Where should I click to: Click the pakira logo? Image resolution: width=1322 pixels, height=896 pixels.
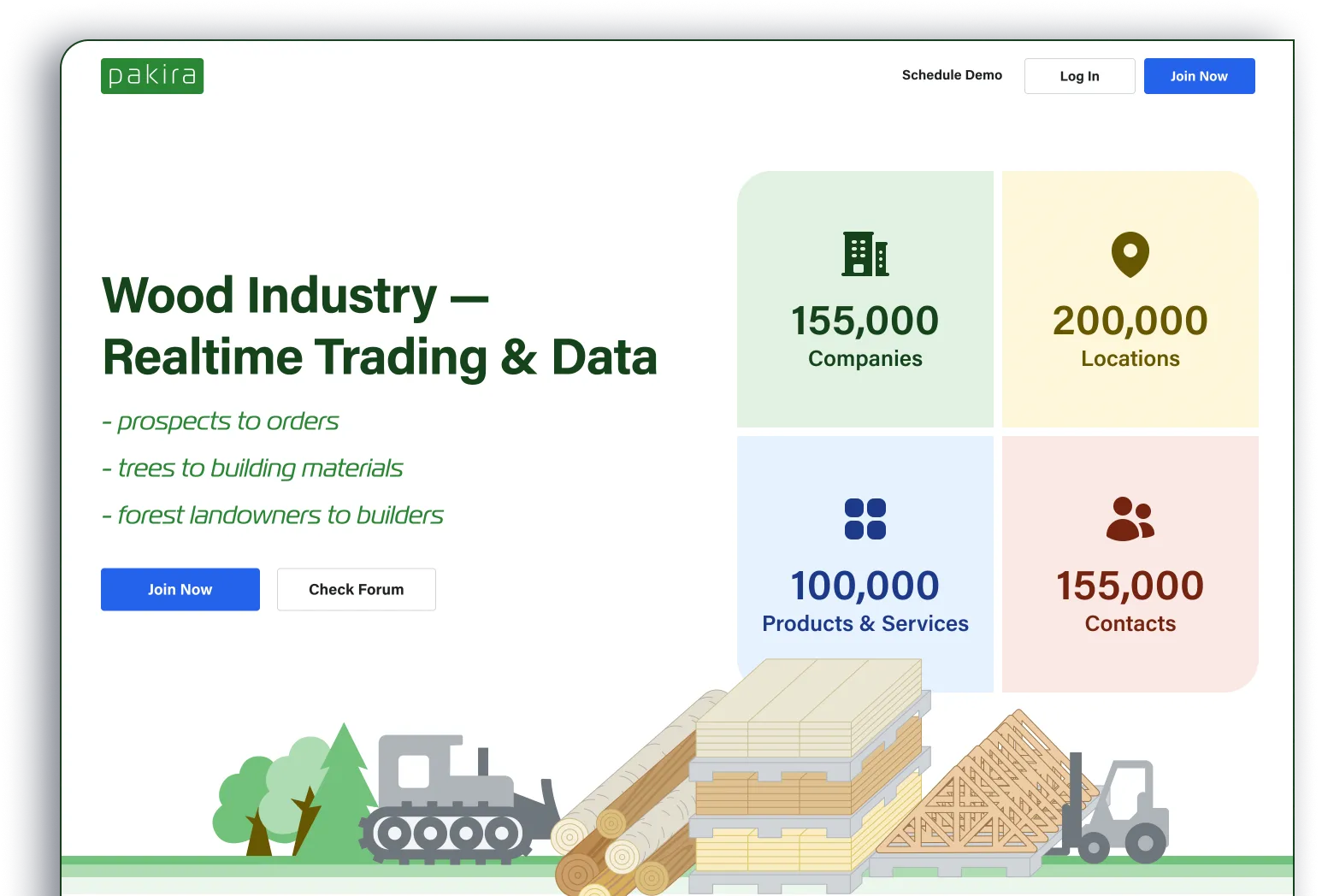152,76
